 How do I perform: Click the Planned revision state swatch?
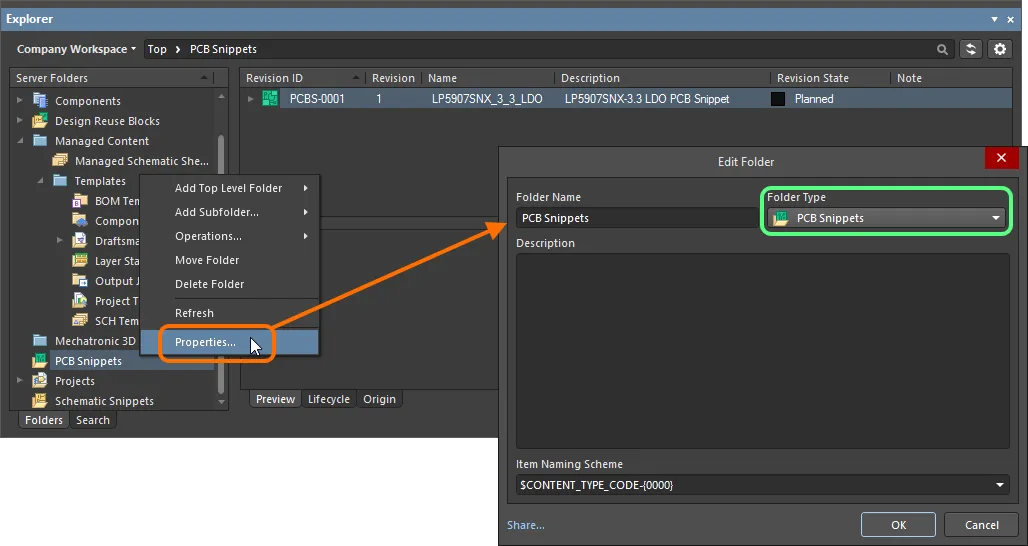click(778, 99)
